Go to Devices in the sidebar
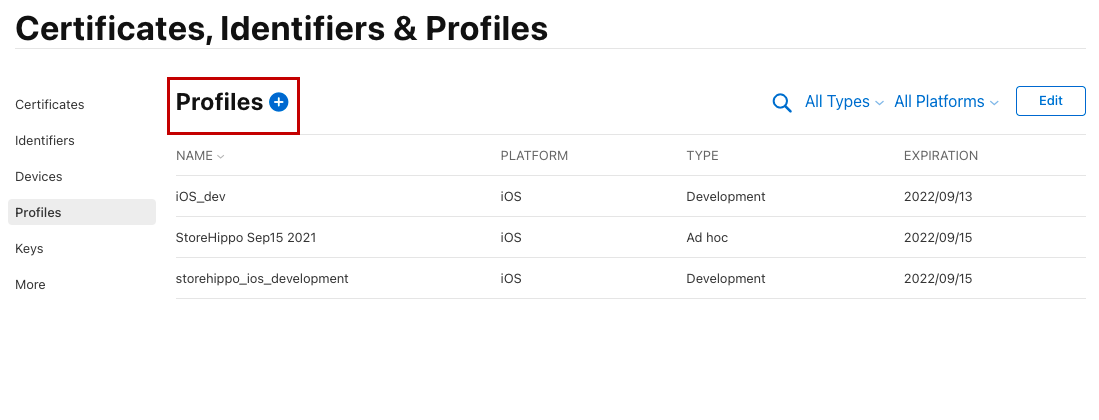This screenshot has height=420, width=1099. [x=39, y=177]
